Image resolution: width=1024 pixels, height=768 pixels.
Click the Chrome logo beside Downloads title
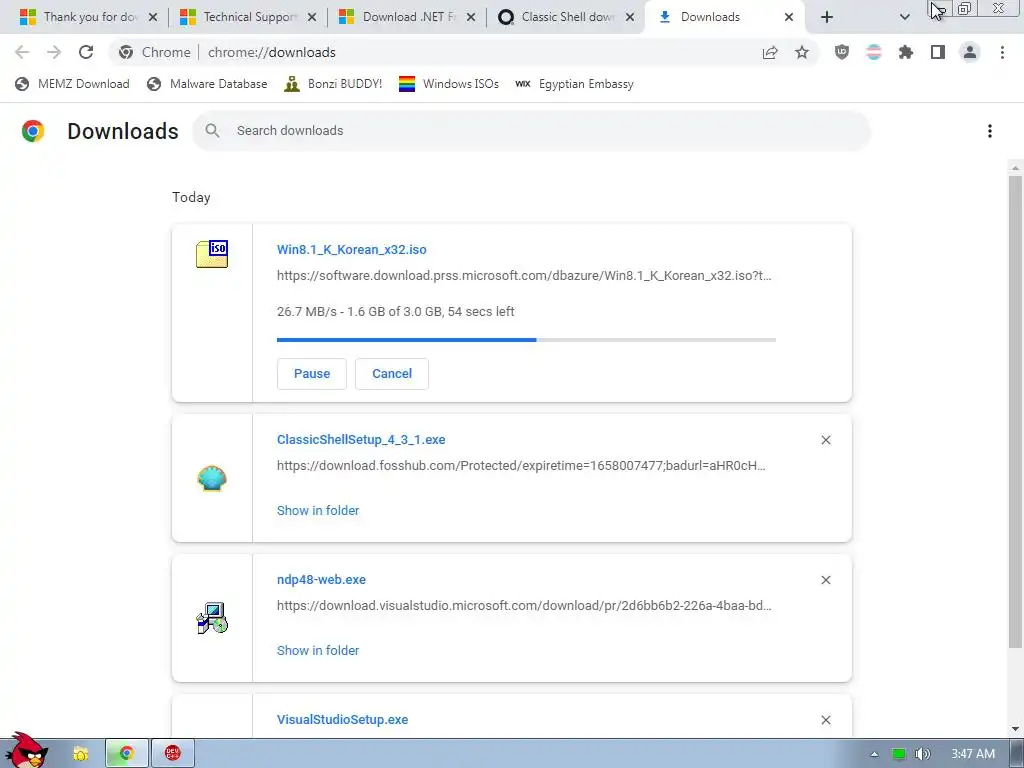point(33,131)
